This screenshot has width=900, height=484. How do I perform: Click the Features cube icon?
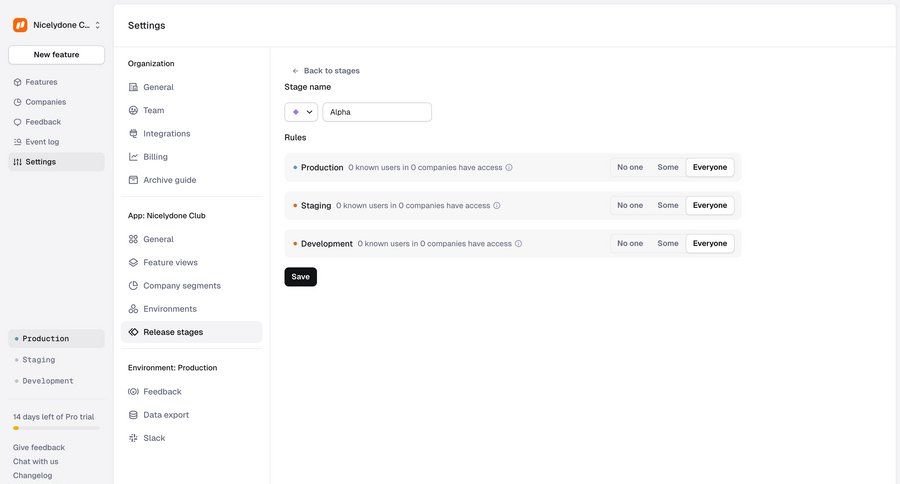tap(17, 82)
